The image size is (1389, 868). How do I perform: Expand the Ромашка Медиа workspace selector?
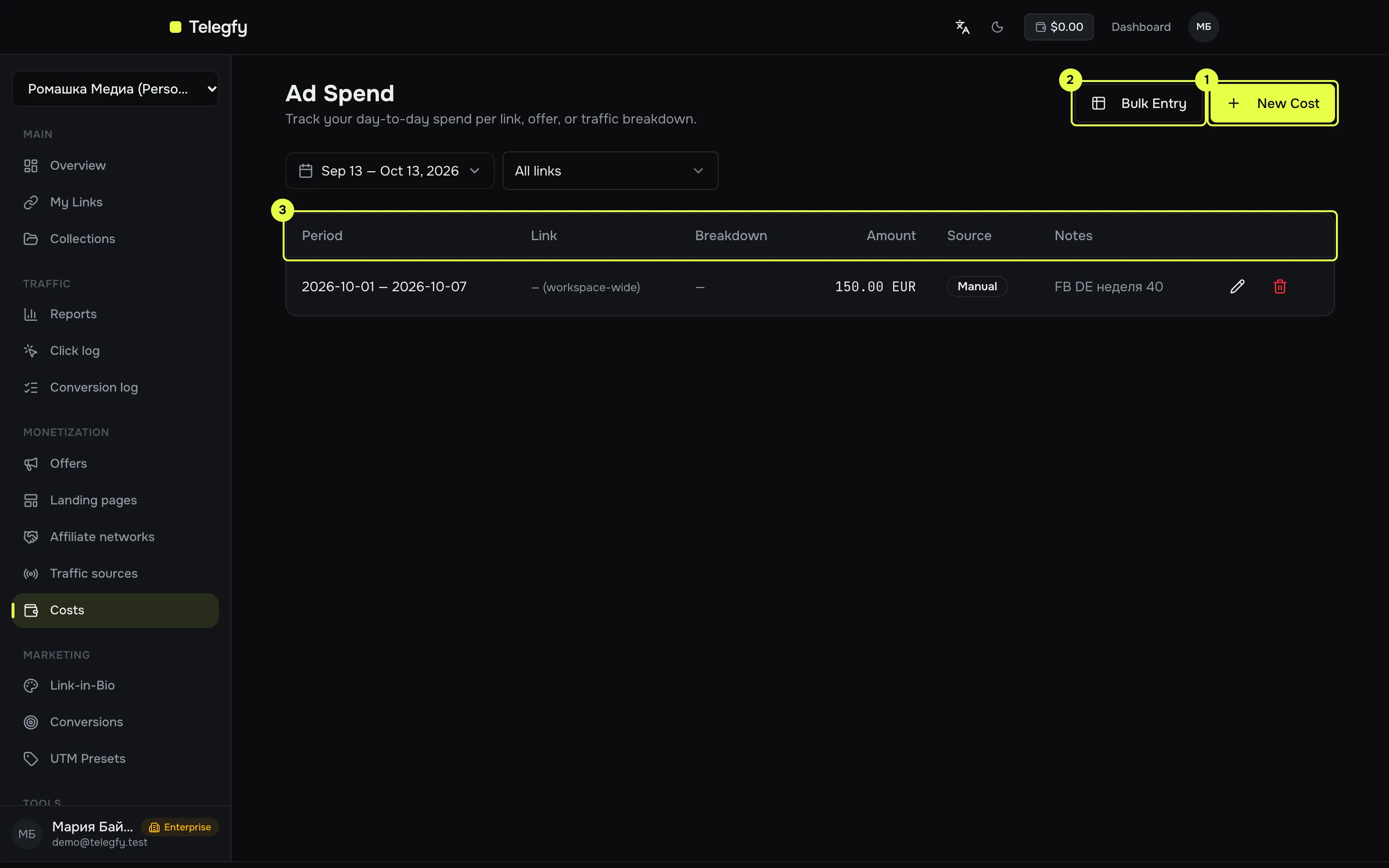pyautogui.click(x=115, y=89)
